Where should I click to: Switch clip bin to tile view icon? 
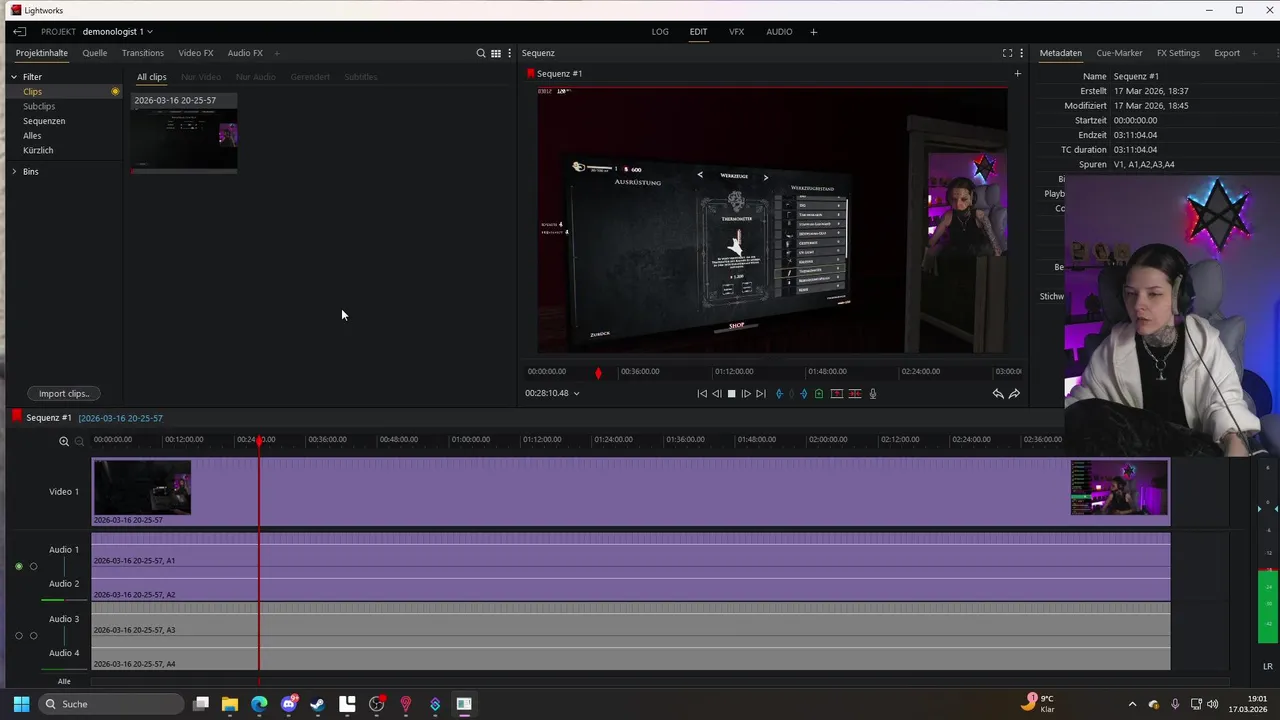[495, 53]
